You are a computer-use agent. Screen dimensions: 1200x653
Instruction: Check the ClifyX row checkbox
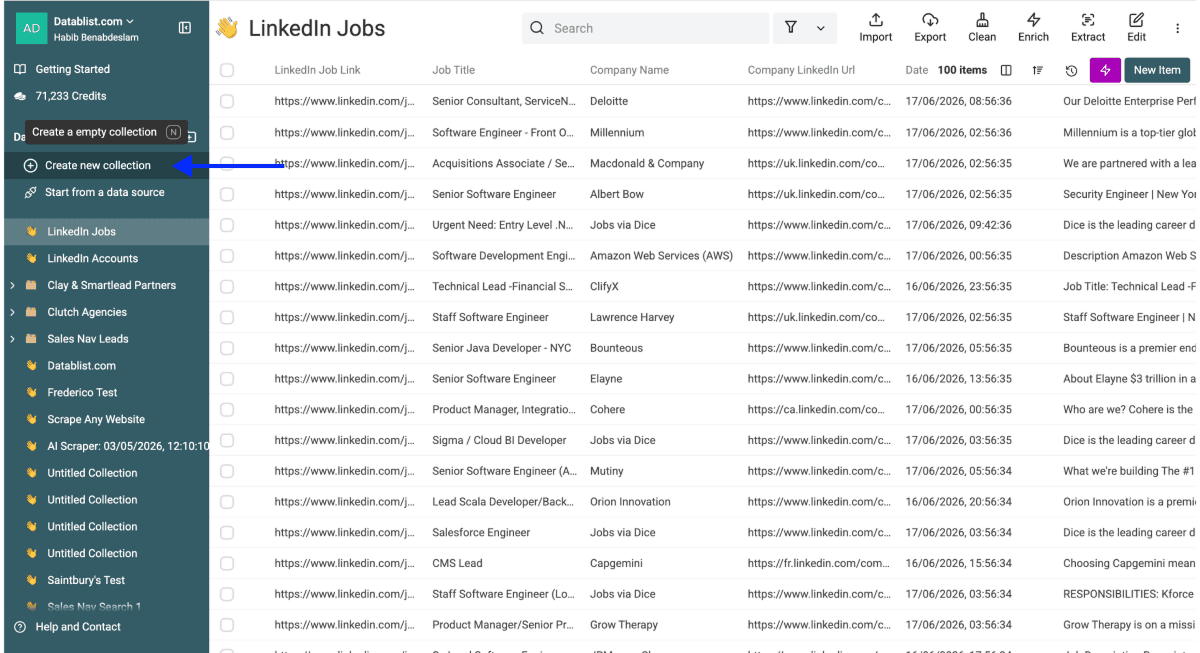click(x=227, y=286)
